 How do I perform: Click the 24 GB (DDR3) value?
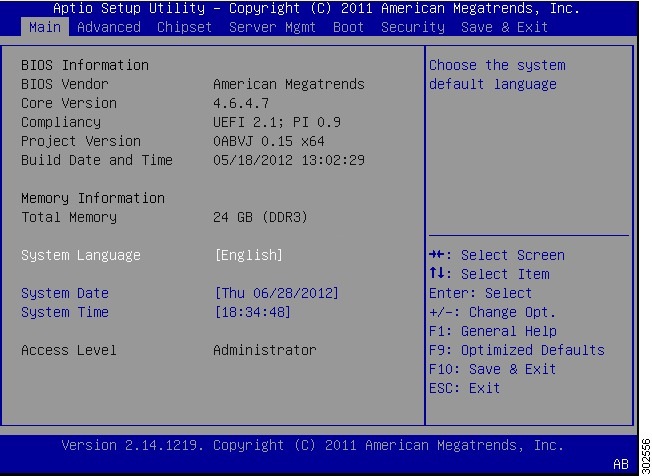click(260, 217)
